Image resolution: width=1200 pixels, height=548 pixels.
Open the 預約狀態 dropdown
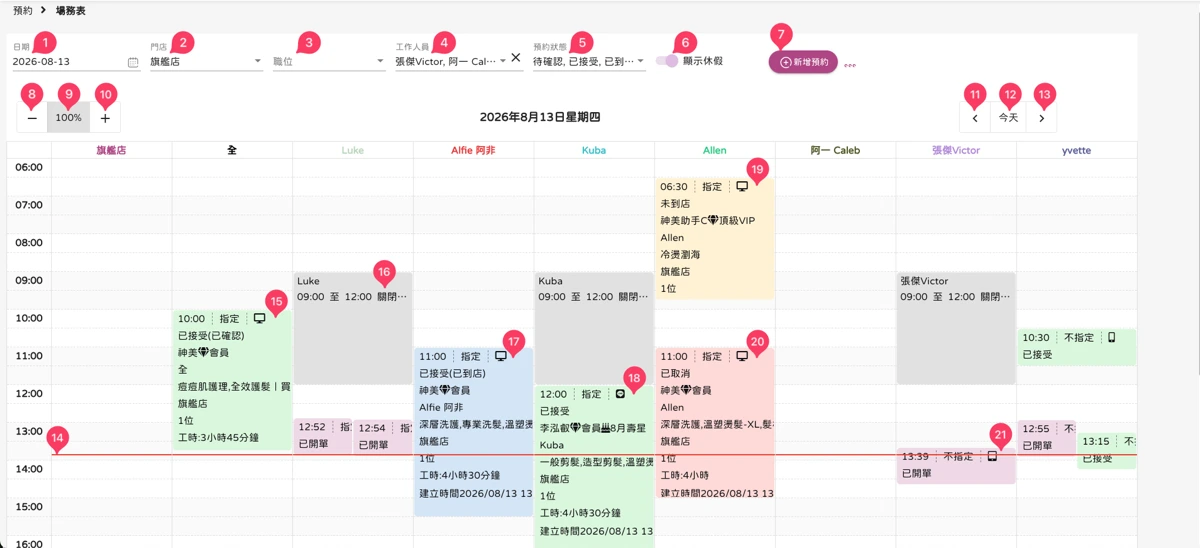point(589,61)
